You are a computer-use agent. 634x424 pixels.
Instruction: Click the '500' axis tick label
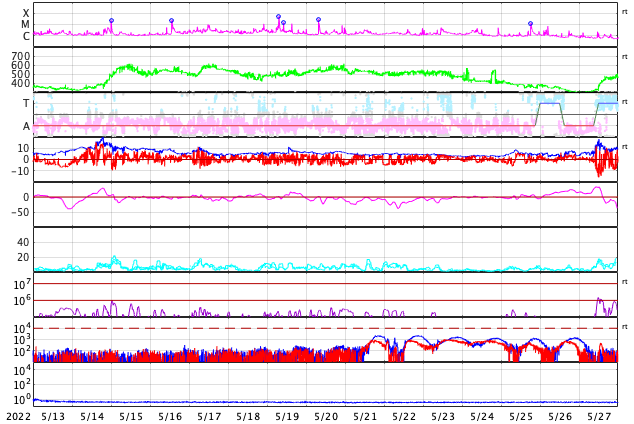[21, 74]
